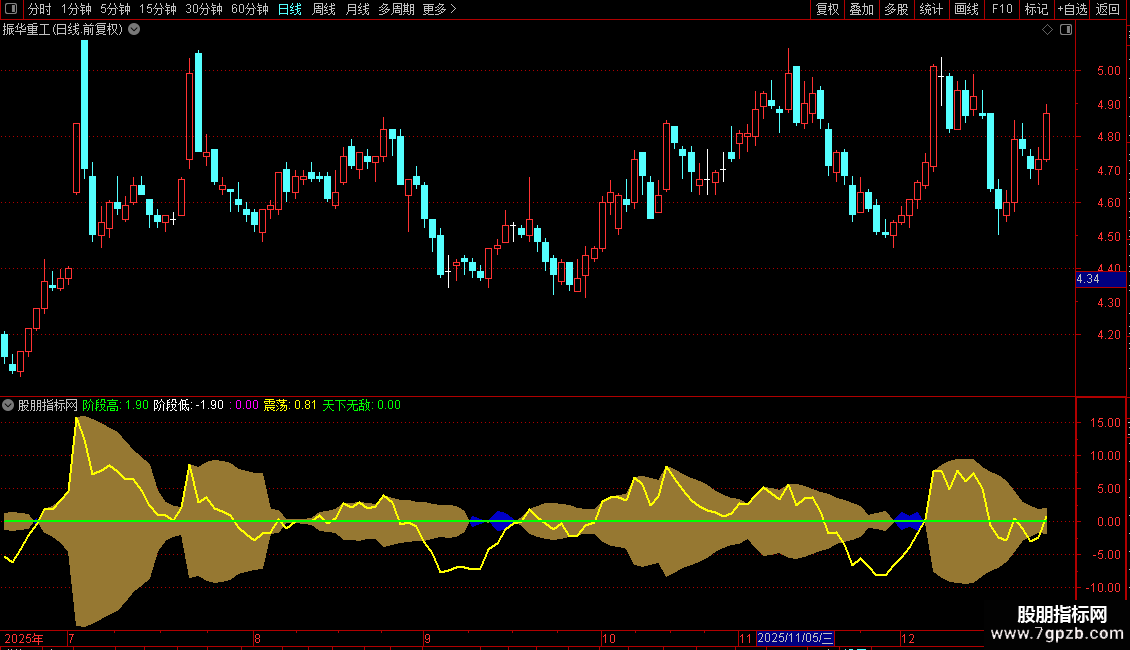The image size is (1130, 650).
Task: Click the 天下无敌: 0.00 indicator value
Action: coord(361,405)
